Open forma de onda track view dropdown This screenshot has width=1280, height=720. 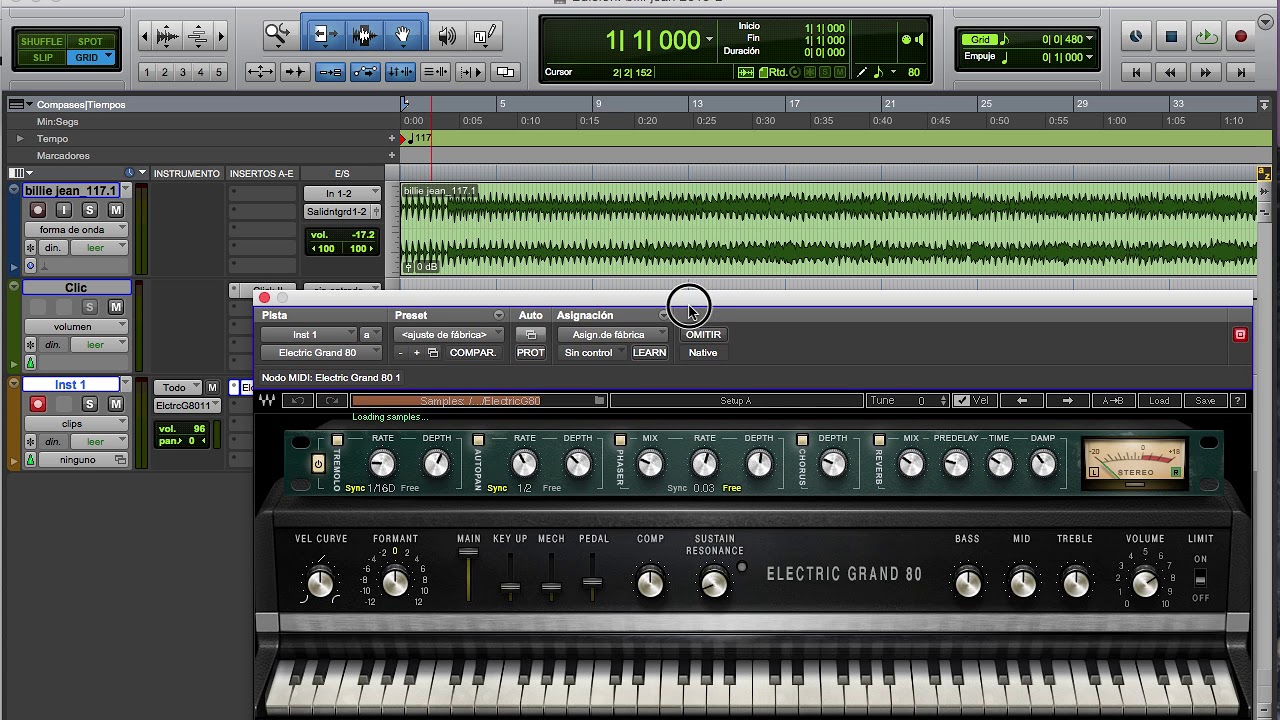pyautogui.click(x=76, y=229)
